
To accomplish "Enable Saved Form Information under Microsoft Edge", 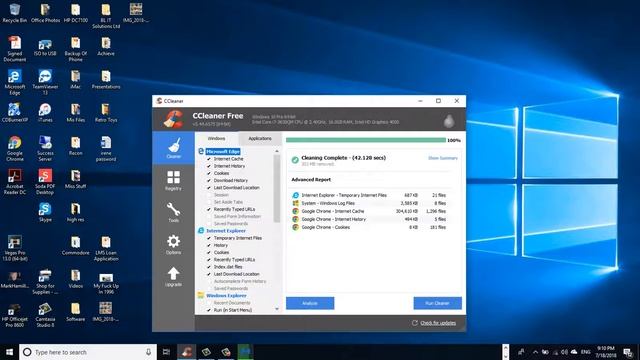I will click(209, 216).
